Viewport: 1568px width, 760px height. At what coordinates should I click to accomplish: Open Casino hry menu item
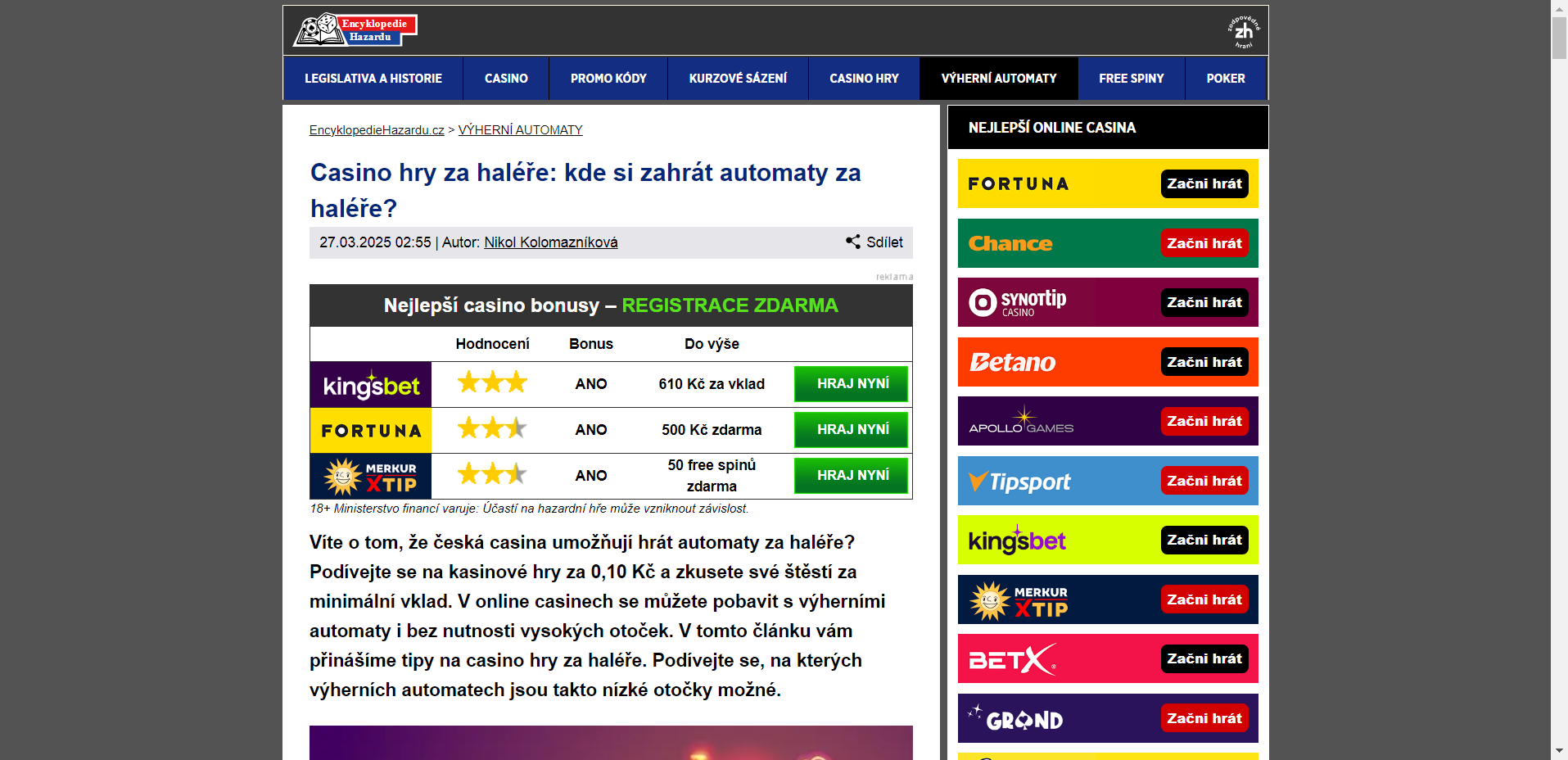coord(864,79)
